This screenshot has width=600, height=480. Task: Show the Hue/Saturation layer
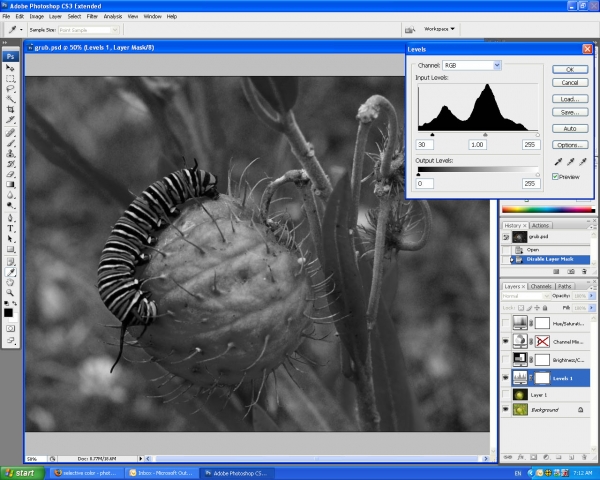tap(505, 323)
